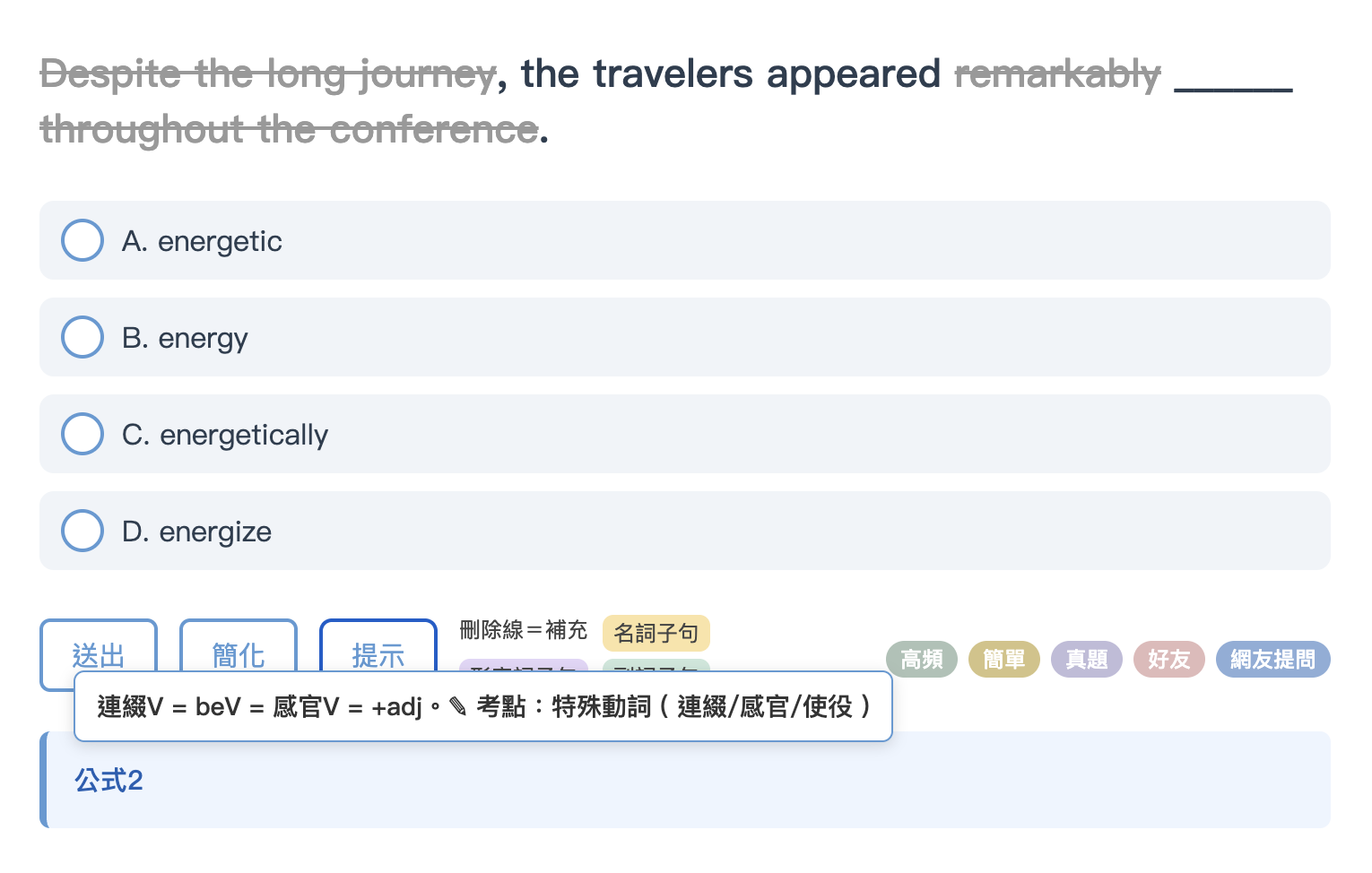Click the struck-through phrase 'Despite the long journey'
Screen dimensions: 1372x873
click(x=268, y=74)
